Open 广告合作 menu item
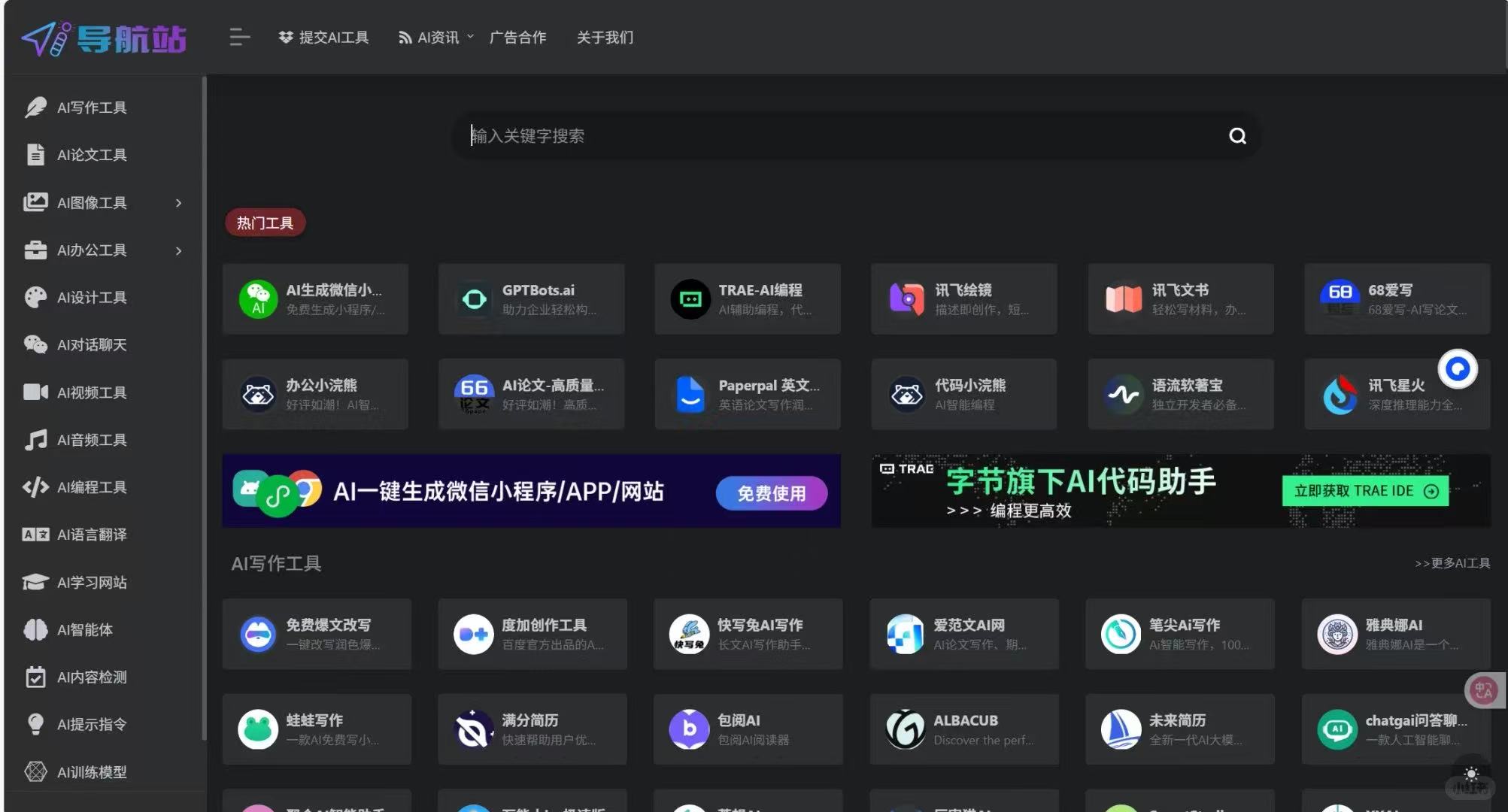Viewport: 1508px width, 812px height. pos(517,38)
